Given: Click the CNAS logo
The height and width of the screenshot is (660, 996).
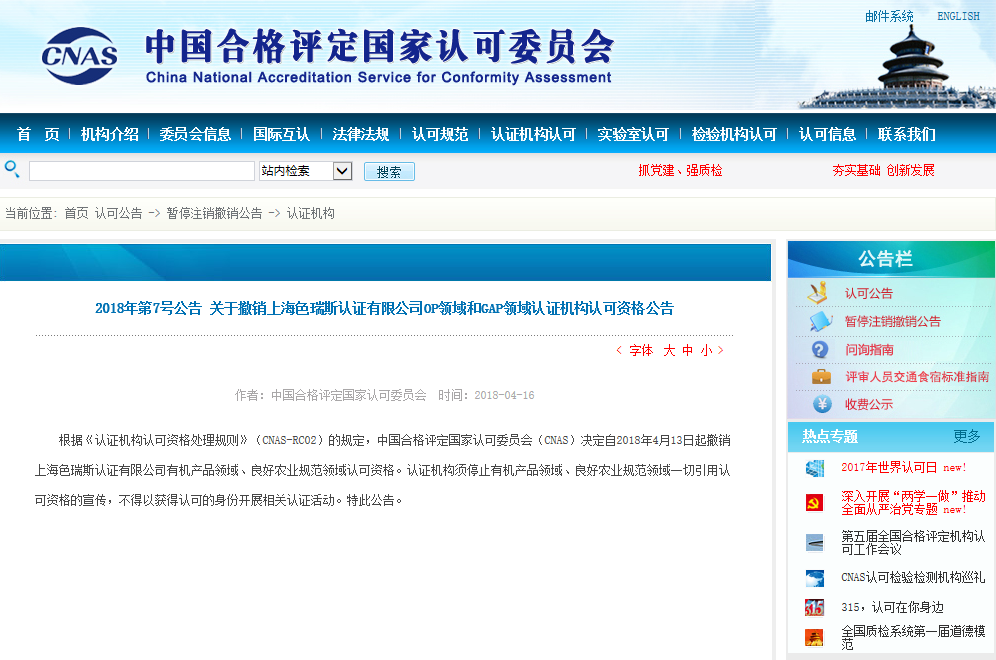Looking at the screenshot, I should tap(79, 56).
